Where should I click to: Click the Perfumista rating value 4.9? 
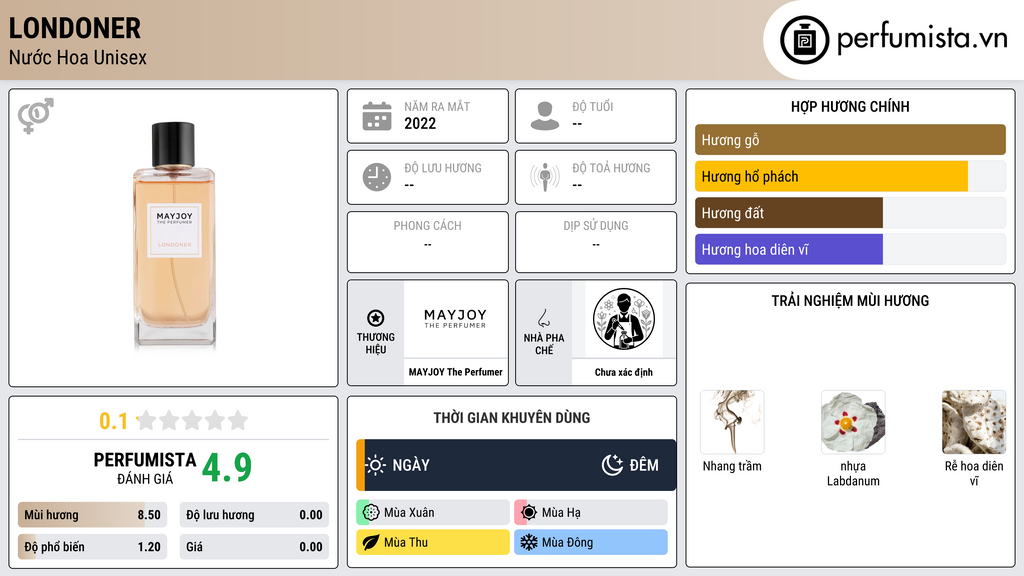pos(227,467)
